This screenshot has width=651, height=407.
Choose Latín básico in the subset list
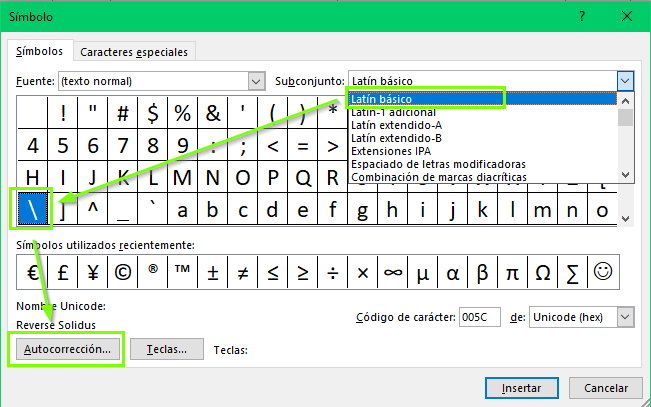click(482, 99)
